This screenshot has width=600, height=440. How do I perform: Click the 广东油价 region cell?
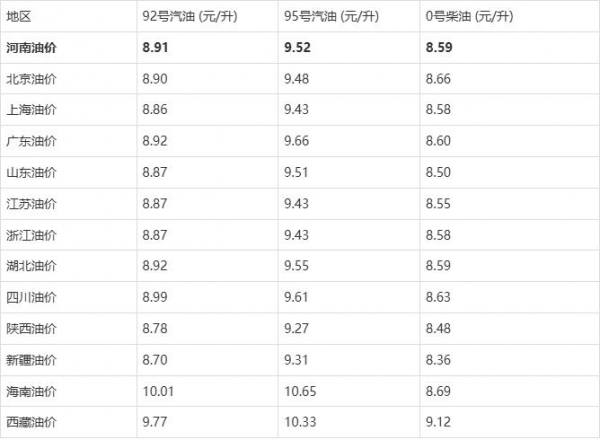(x=31, y=141)
